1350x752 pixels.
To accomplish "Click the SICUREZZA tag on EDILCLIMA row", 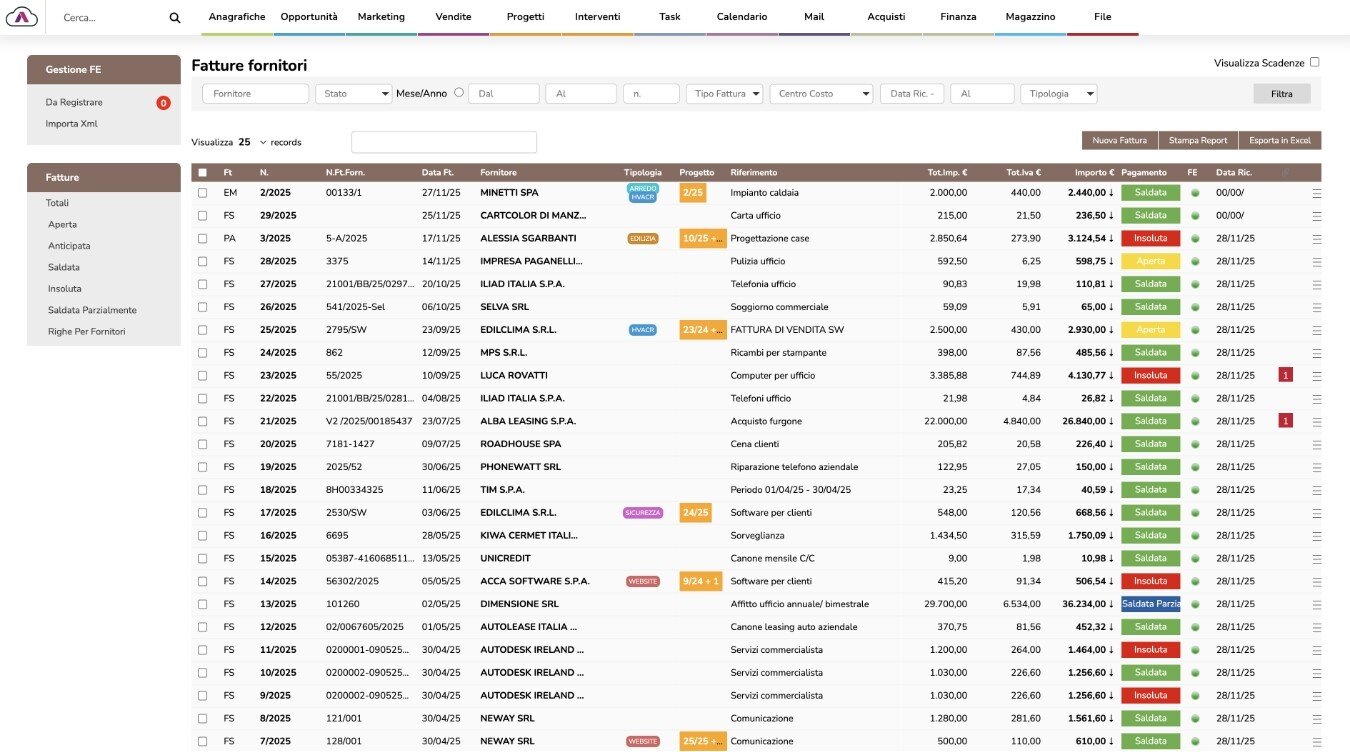I will pos(642,513).
